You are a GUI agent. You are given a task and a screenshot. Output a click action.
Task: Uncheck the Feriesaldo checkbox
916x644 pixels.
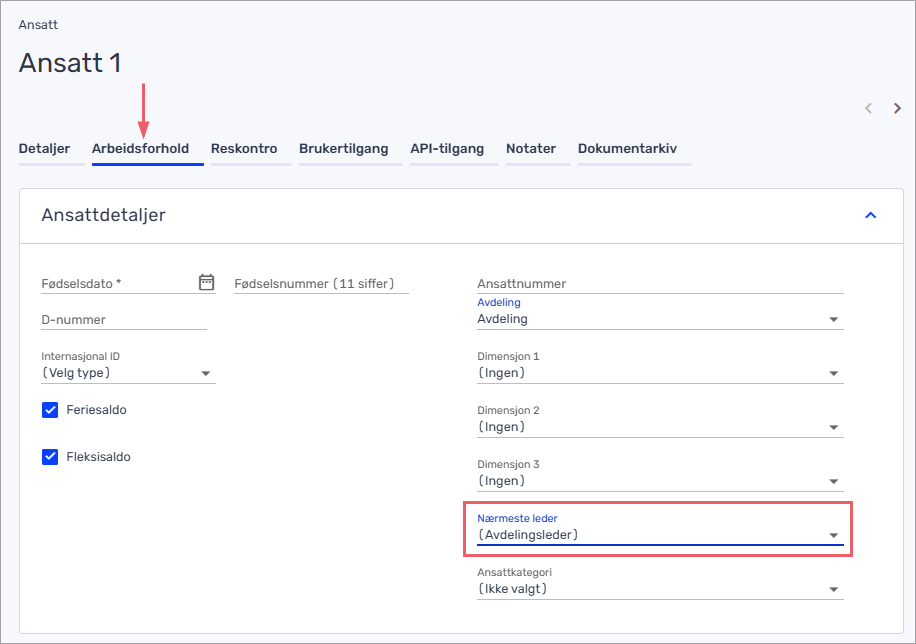[x=50, y=410]
